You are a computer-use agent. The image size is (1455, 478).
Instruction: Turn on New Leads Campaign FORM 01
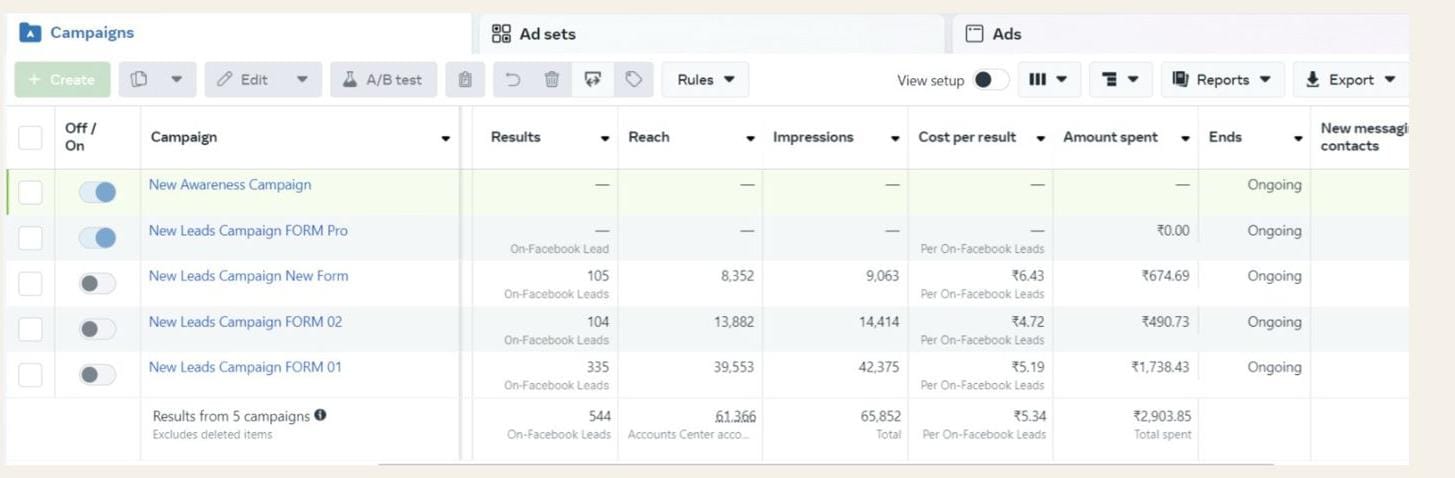(x=98, y=375)
